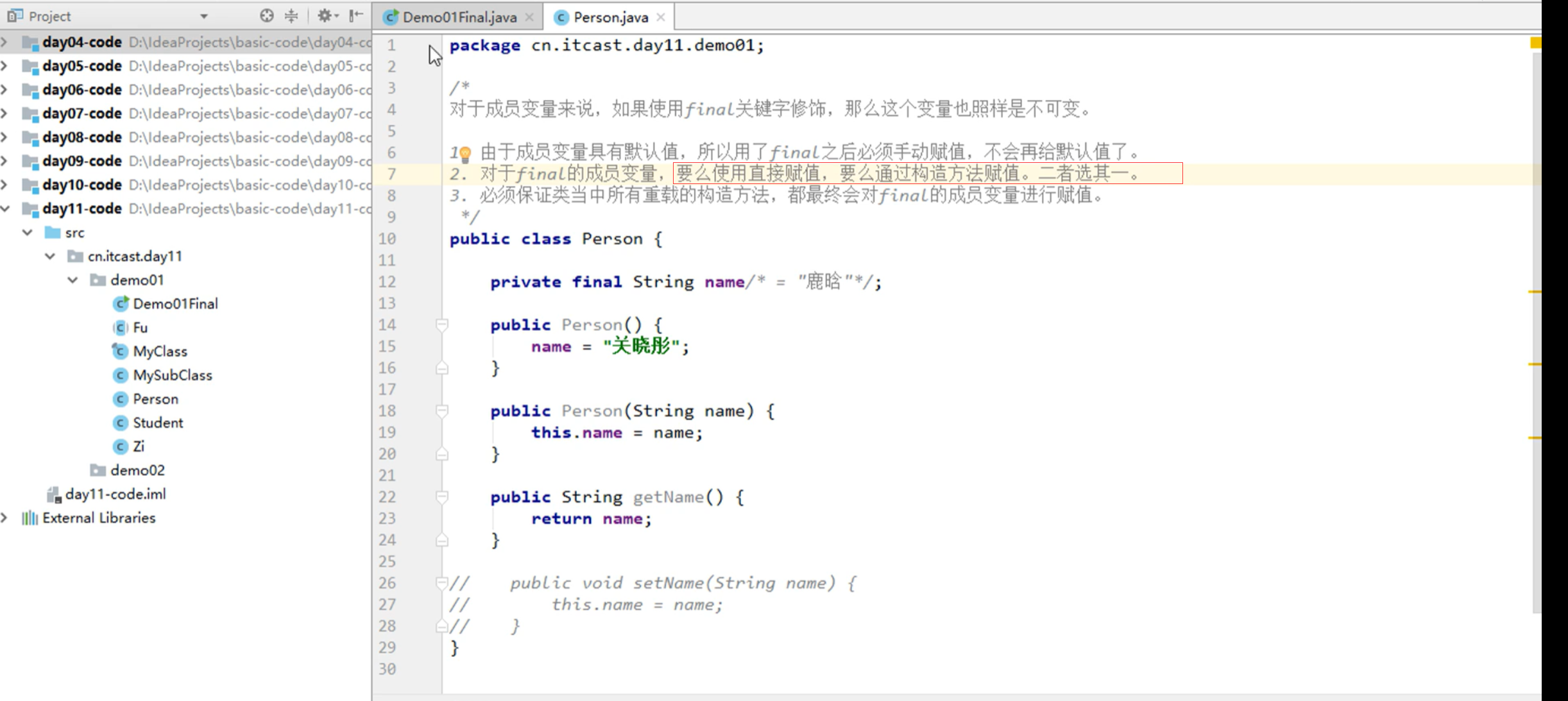Expand the day04-code module
The height and width of the screenshot is (701, 1568).
(x=6, y=42)
